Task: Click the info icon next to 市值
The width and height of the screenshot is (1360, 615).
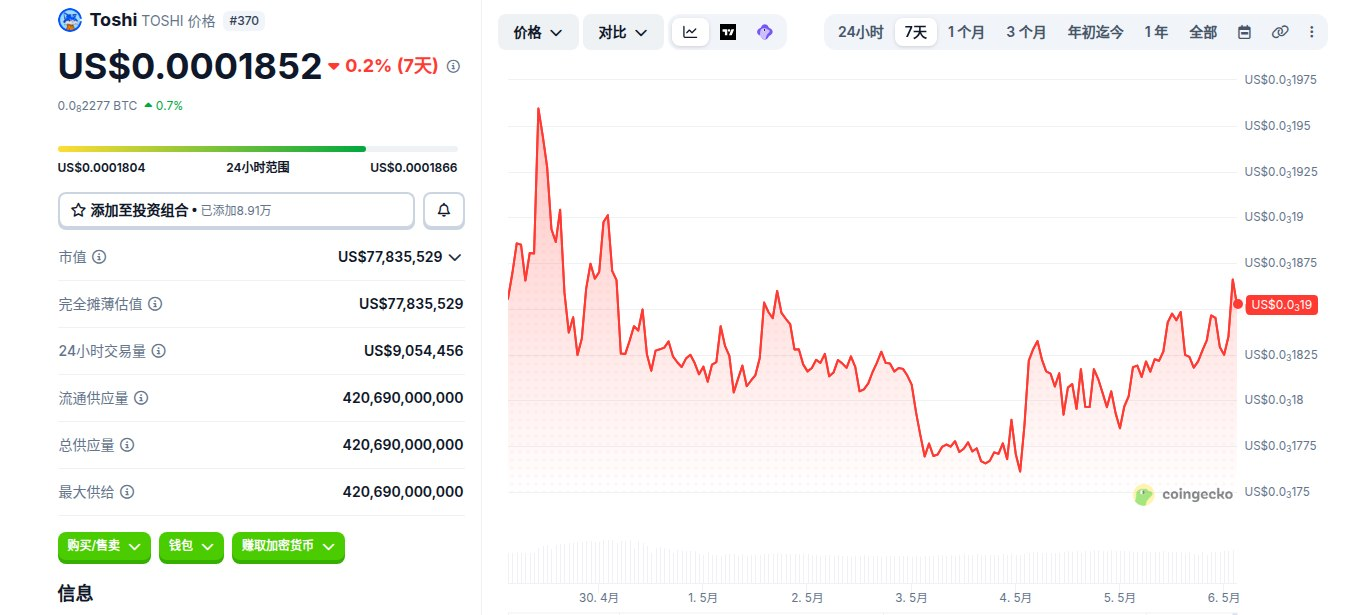Action: (99, 257)
